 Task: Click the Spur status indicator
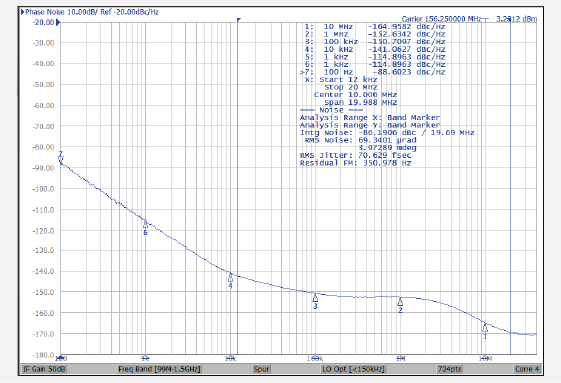point(261,369)
